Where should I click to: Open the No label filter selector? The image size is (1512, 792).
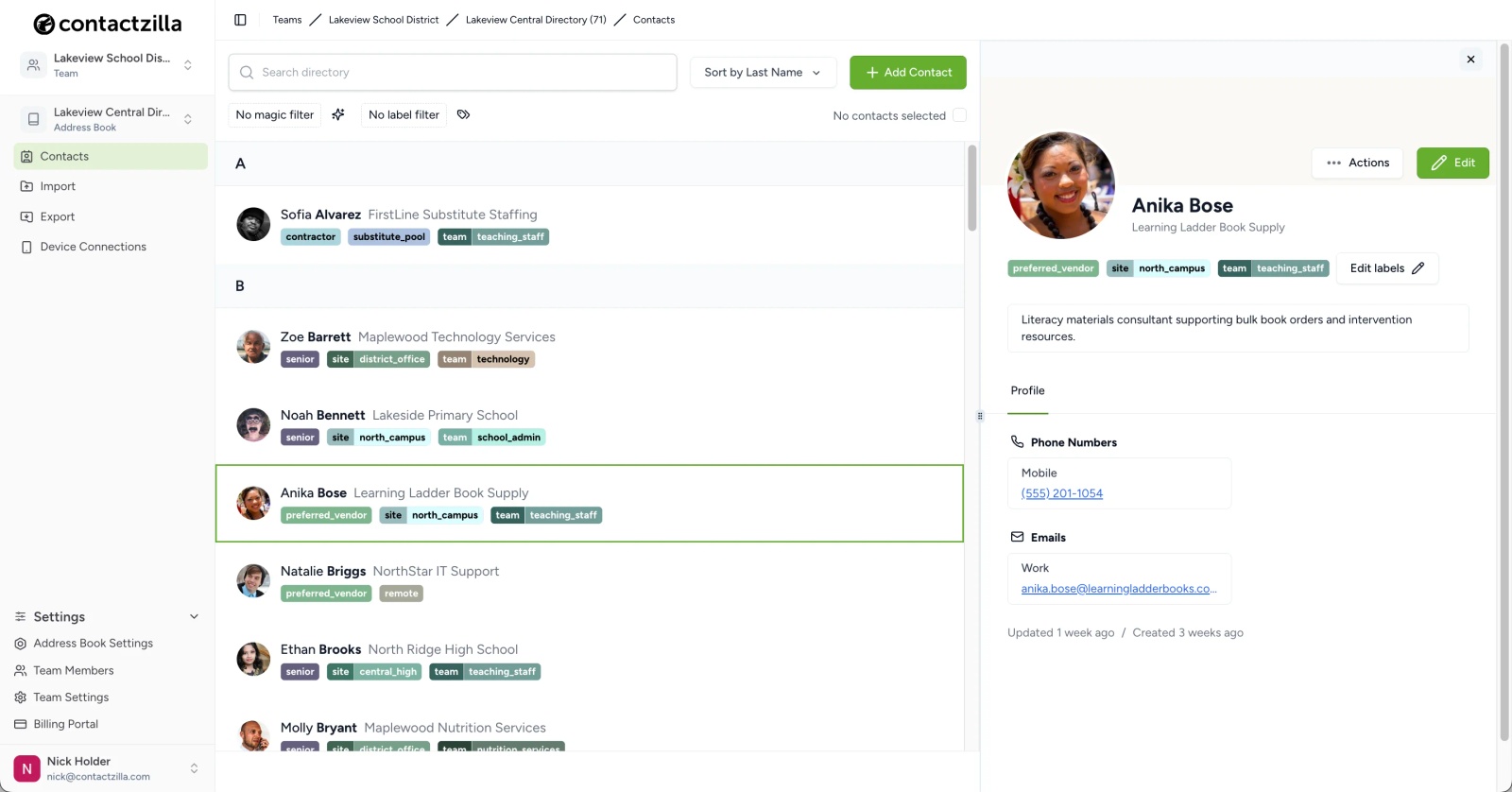point(404,115)
